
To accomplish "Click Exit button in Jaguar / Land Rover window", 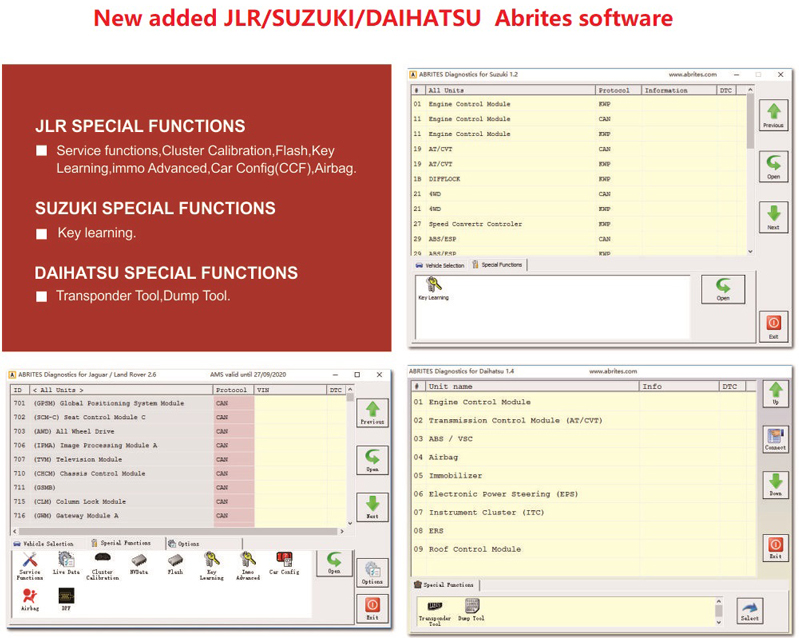I will (x=372, y=608).
